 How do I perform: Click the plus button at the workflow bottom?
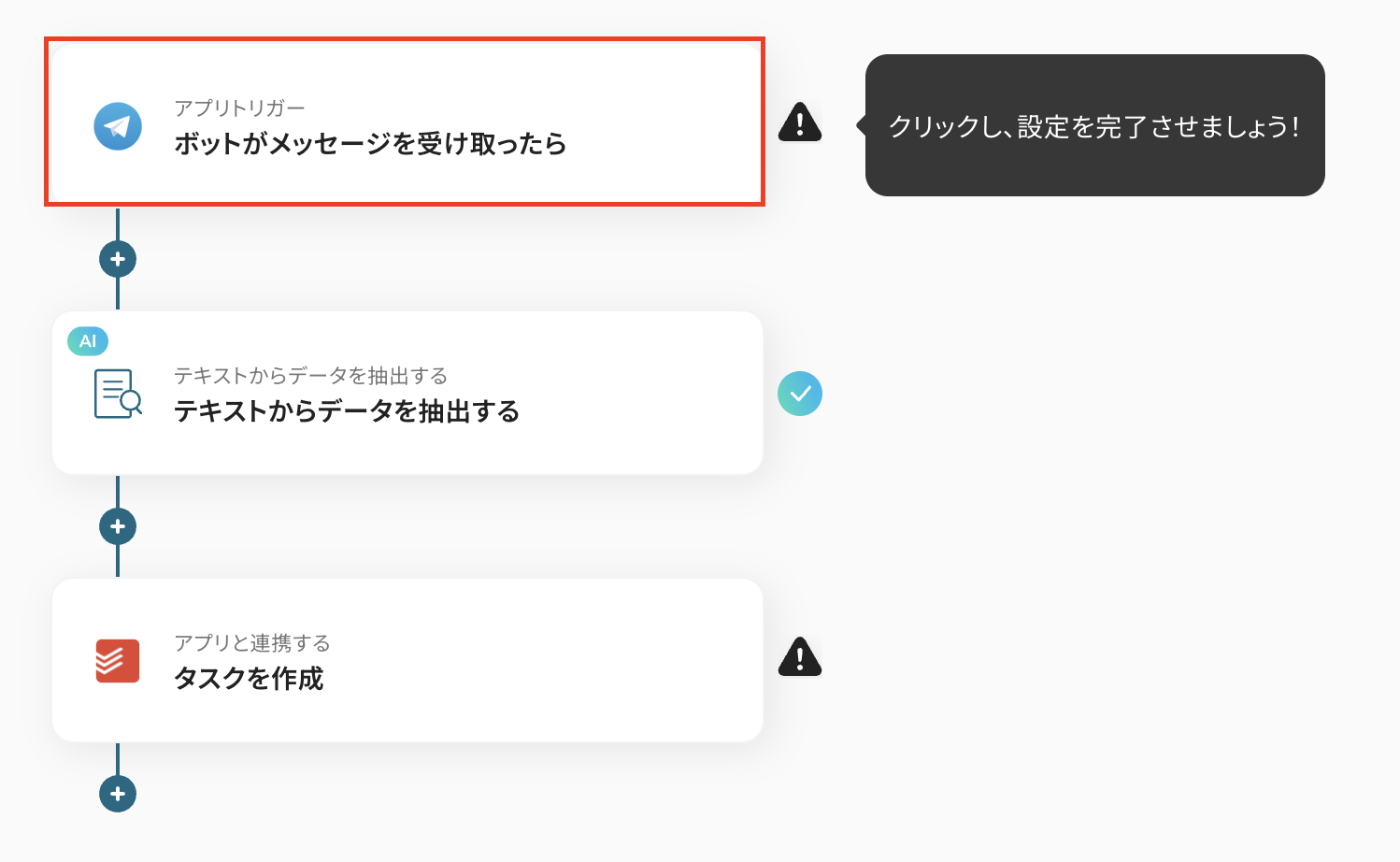click(118, 794)
